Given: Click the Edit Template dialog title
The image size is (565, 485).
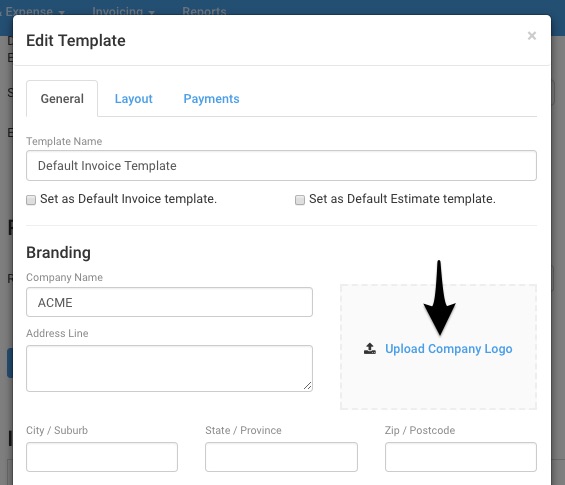Looking at the screenshot, I should pyautogui.click(x=76, y=40).
